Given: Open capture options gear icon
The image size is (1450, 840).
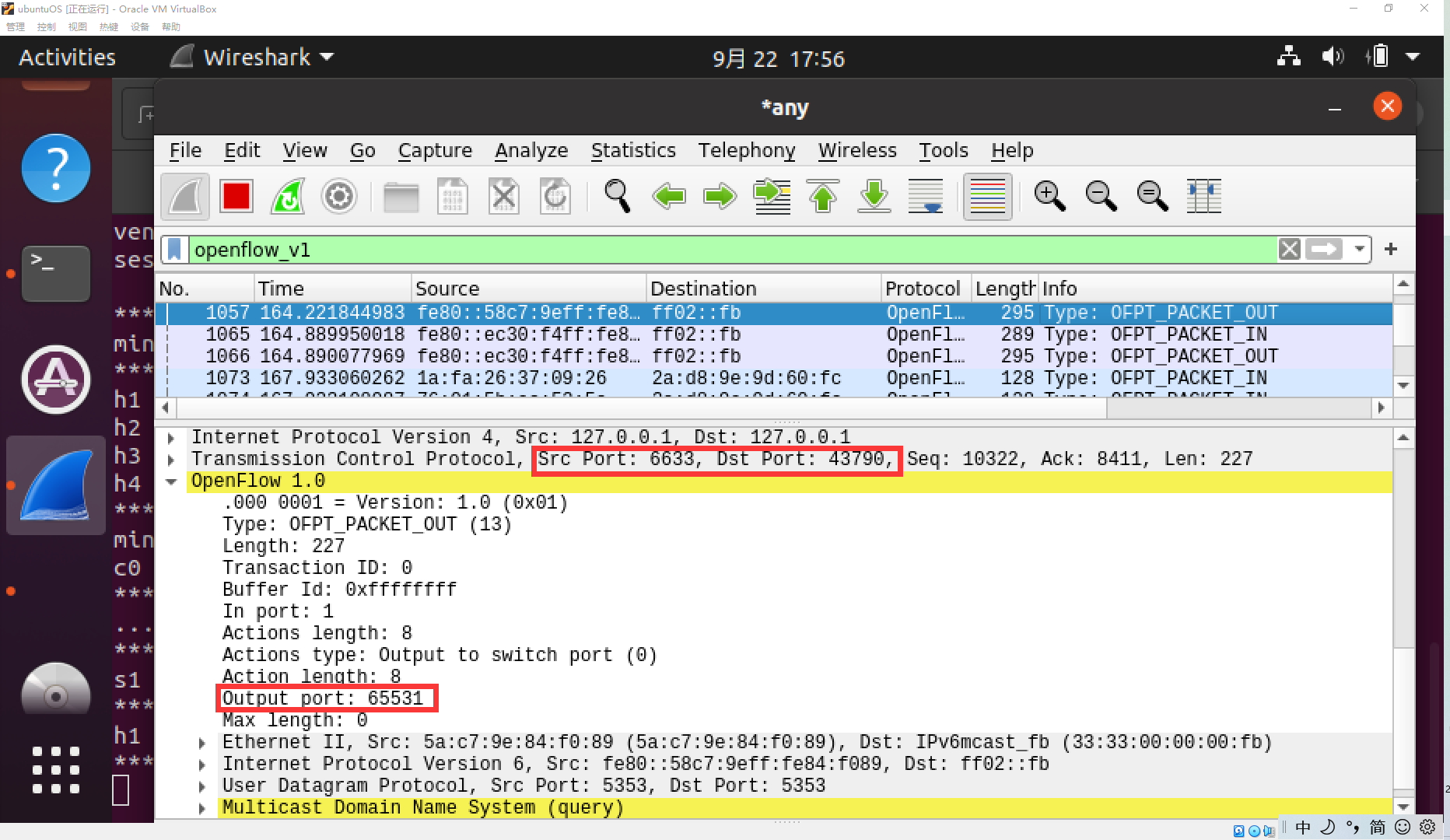Looking at the screenshot, I should pyautogui.click(x=339, y=196).
